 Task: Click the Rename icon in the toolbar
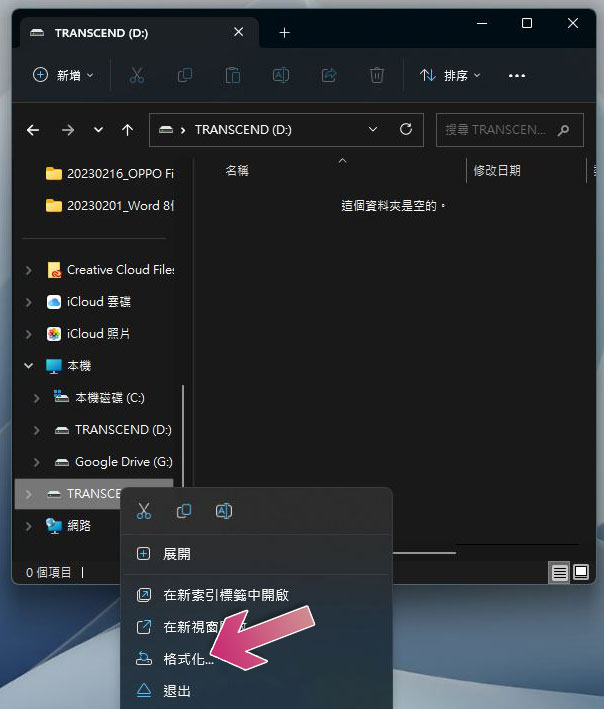click(281, 75)
